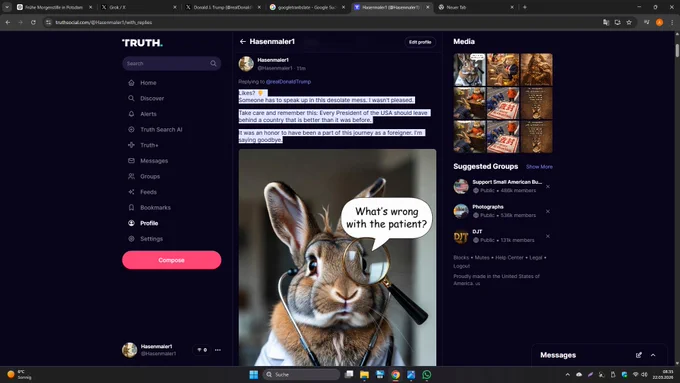Viewport: 680px width, 383px height.
Task: Switch to the Grok / X tab
Action: [x=138, y=7]
